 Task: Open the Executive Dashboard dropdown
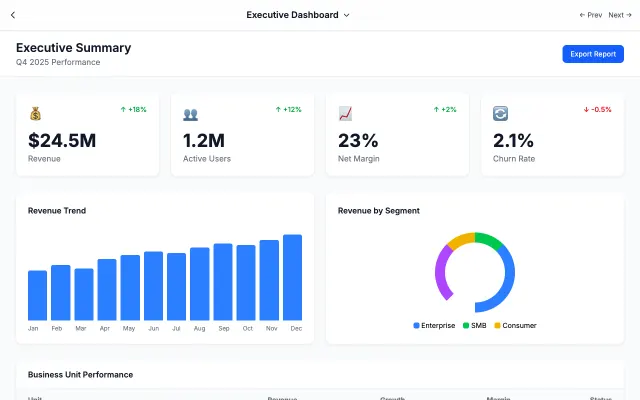tap(298, 15)
